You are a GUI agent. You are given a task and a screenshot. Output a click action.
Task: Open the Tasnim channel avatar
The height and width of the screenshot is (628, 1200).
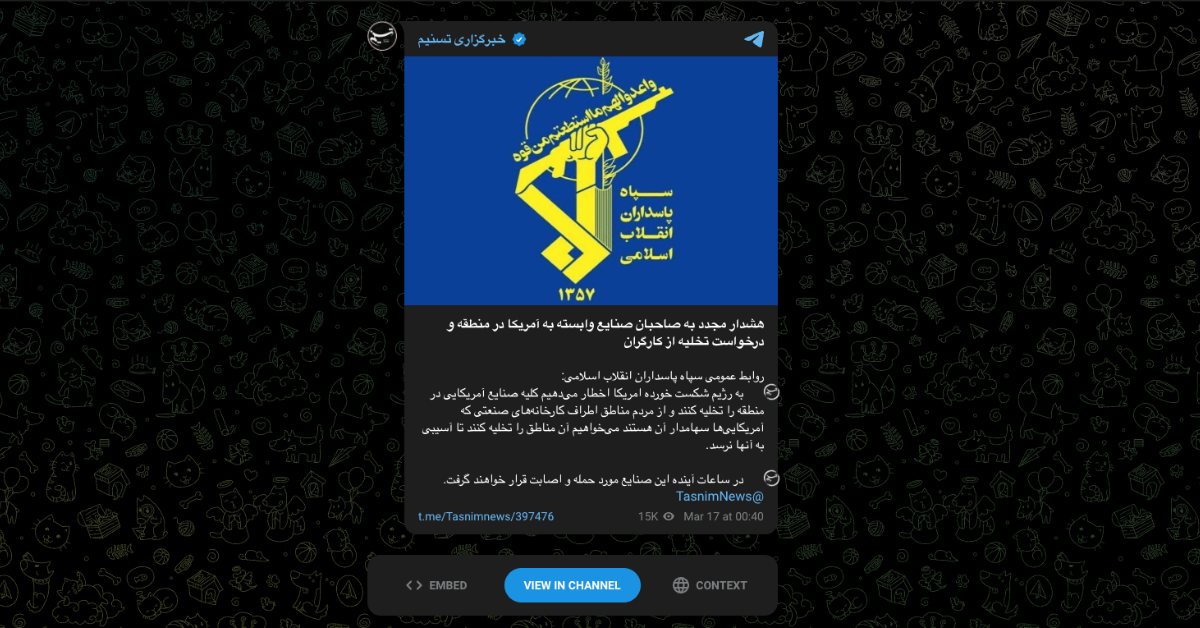pos(382,37)
